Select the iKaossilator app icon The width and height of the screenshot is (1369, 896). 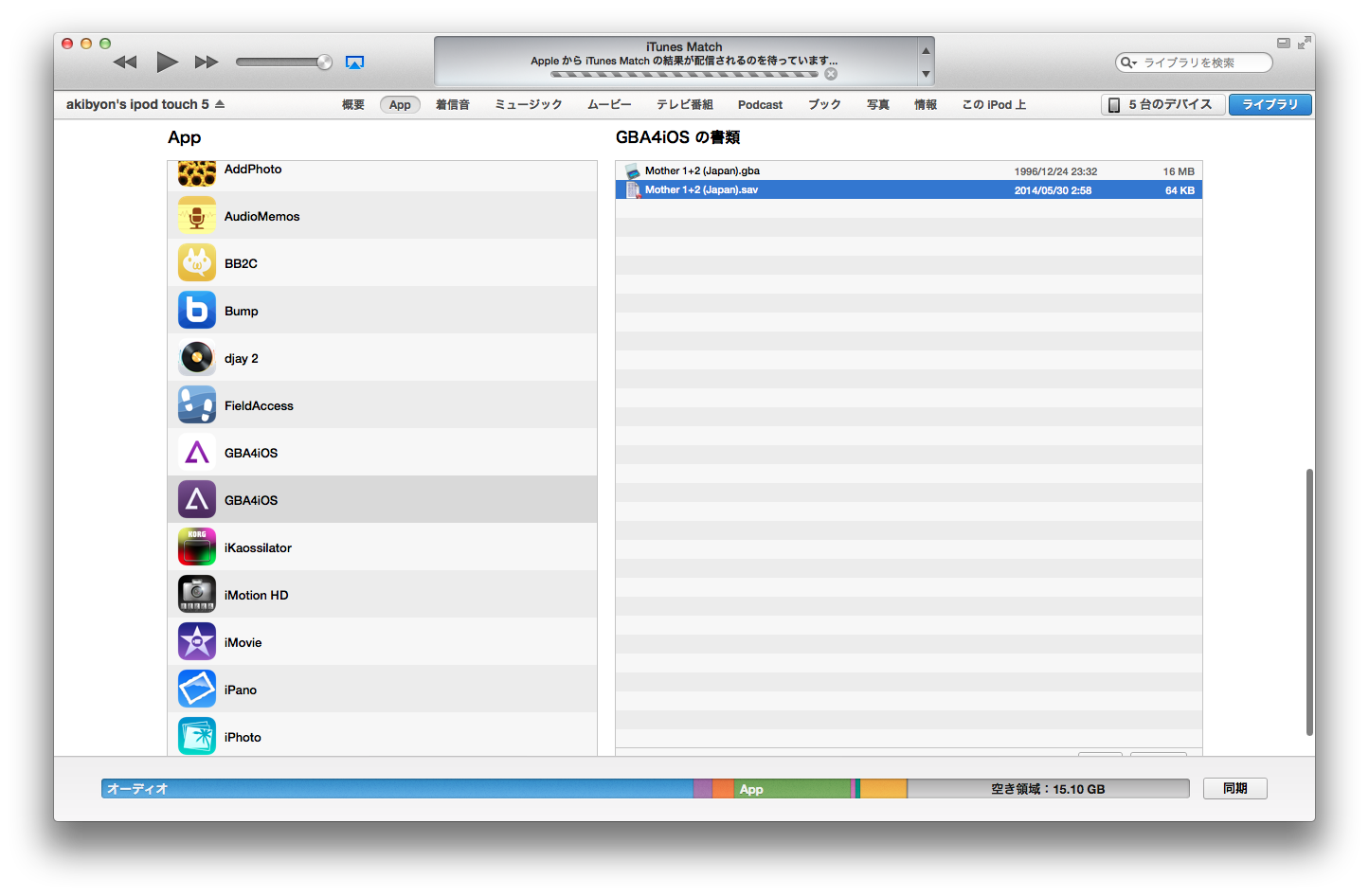click(x=197, y=547)
